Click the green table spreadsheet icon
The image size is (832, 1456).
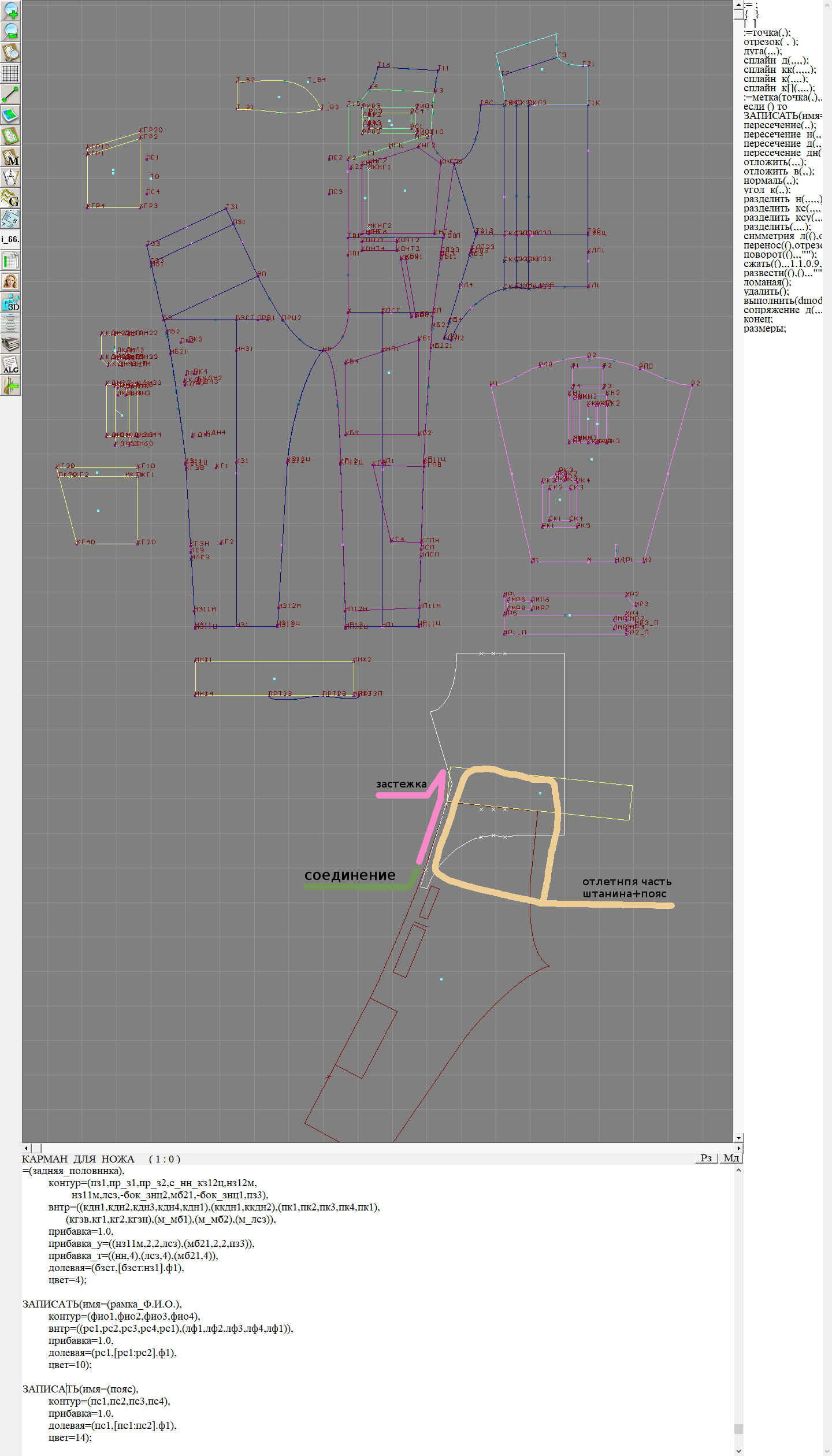click(10, 261)
